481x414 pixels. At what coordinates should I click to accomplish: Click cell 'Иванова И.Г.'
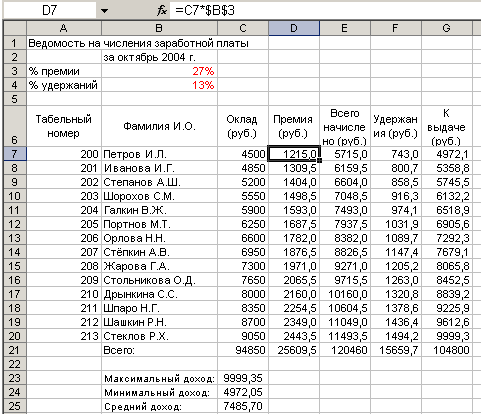coord(159,168)
